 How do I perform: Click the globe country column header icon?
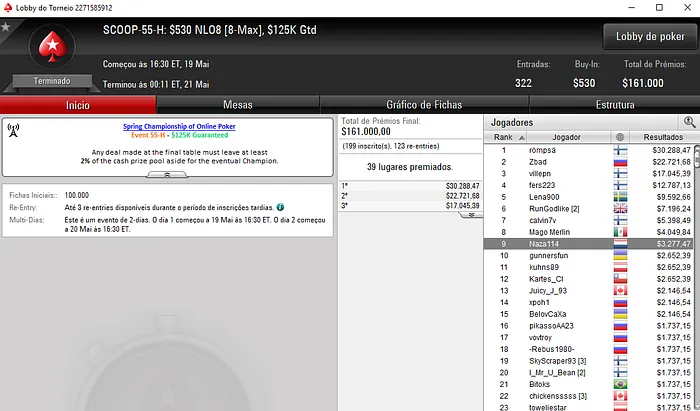[620, 137]
